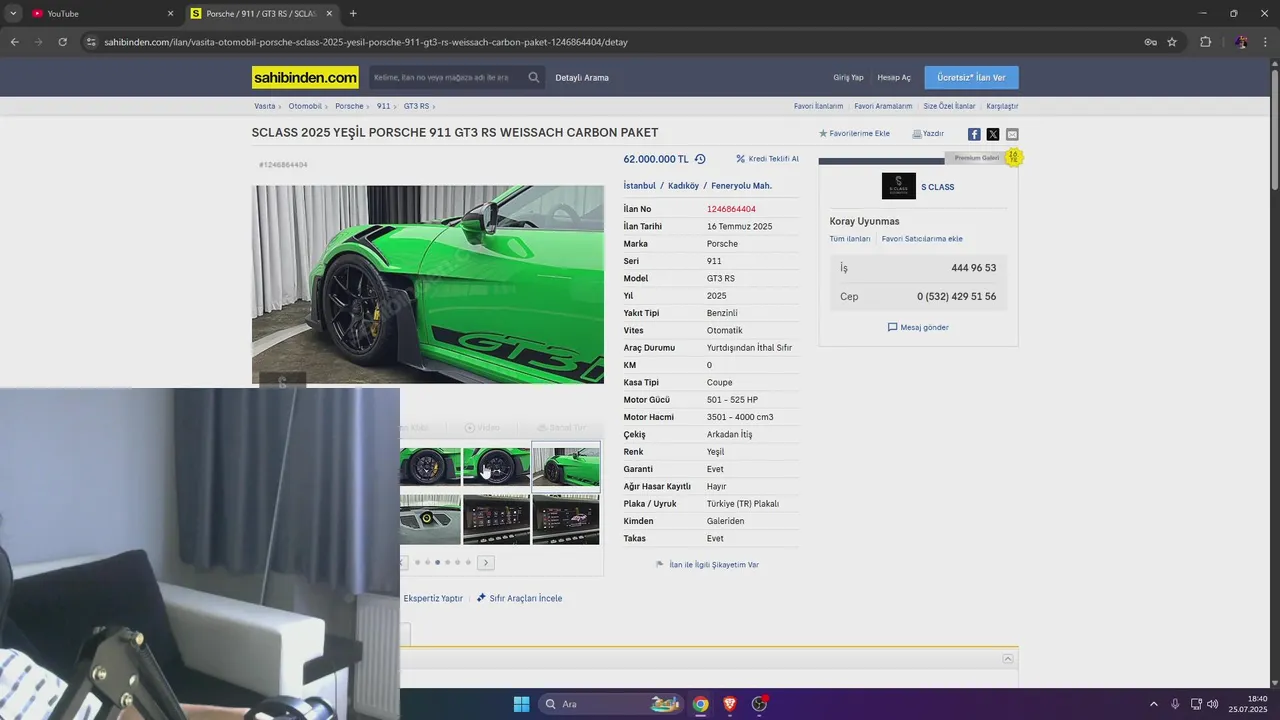This screenshot has width=1280, height=720.
Task: Open Chrome profile avatar
Action: click(x=1241, y=42)
